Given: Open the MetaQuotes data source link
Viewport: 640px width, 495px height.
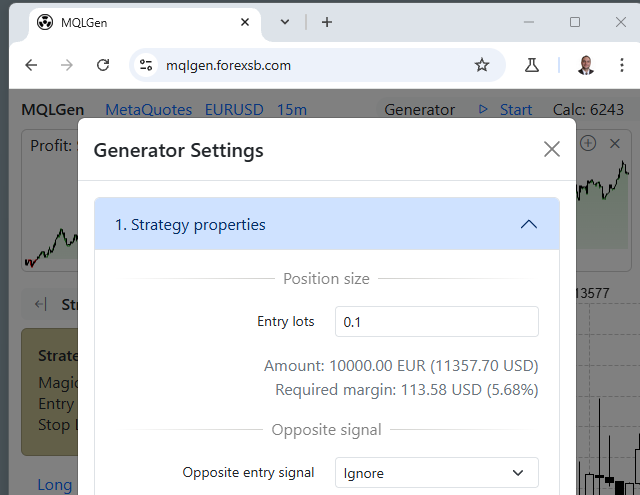Looking at the screenshot, I should click(149, 109).
